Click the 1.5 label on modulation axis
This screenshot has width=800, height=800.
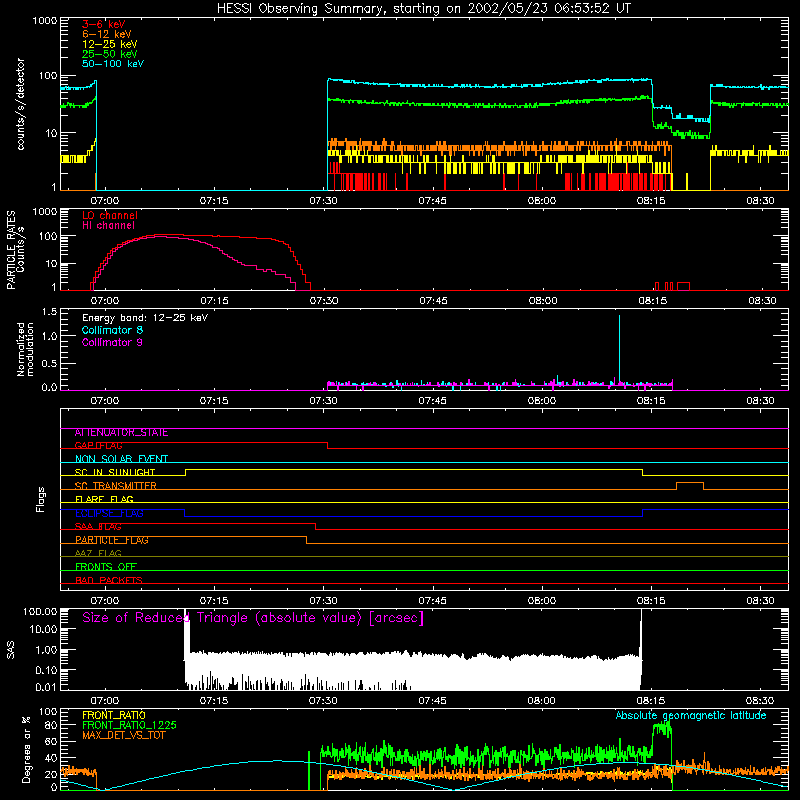(49, 312)
